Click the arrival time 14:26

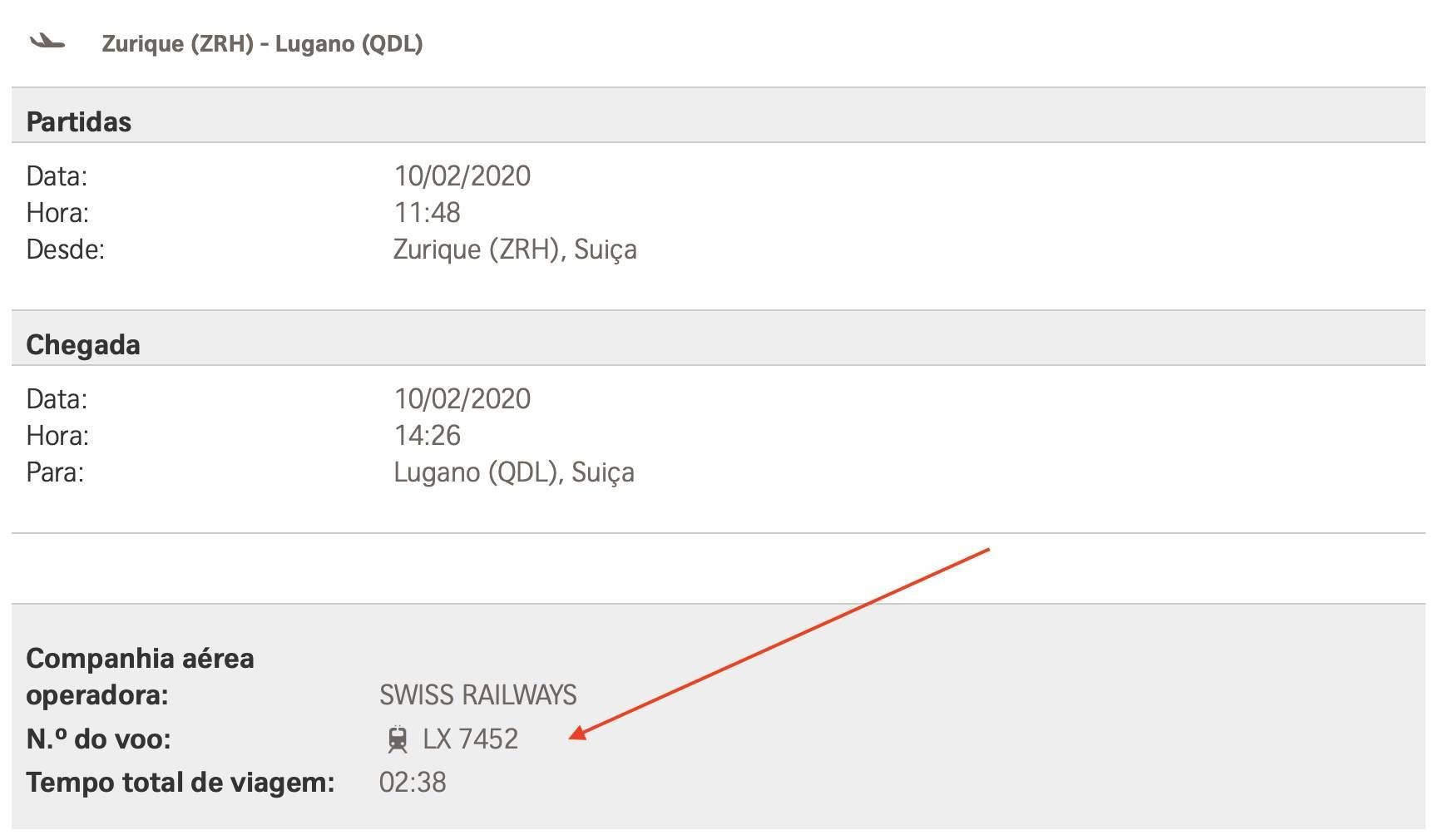[x=427, y=435]
